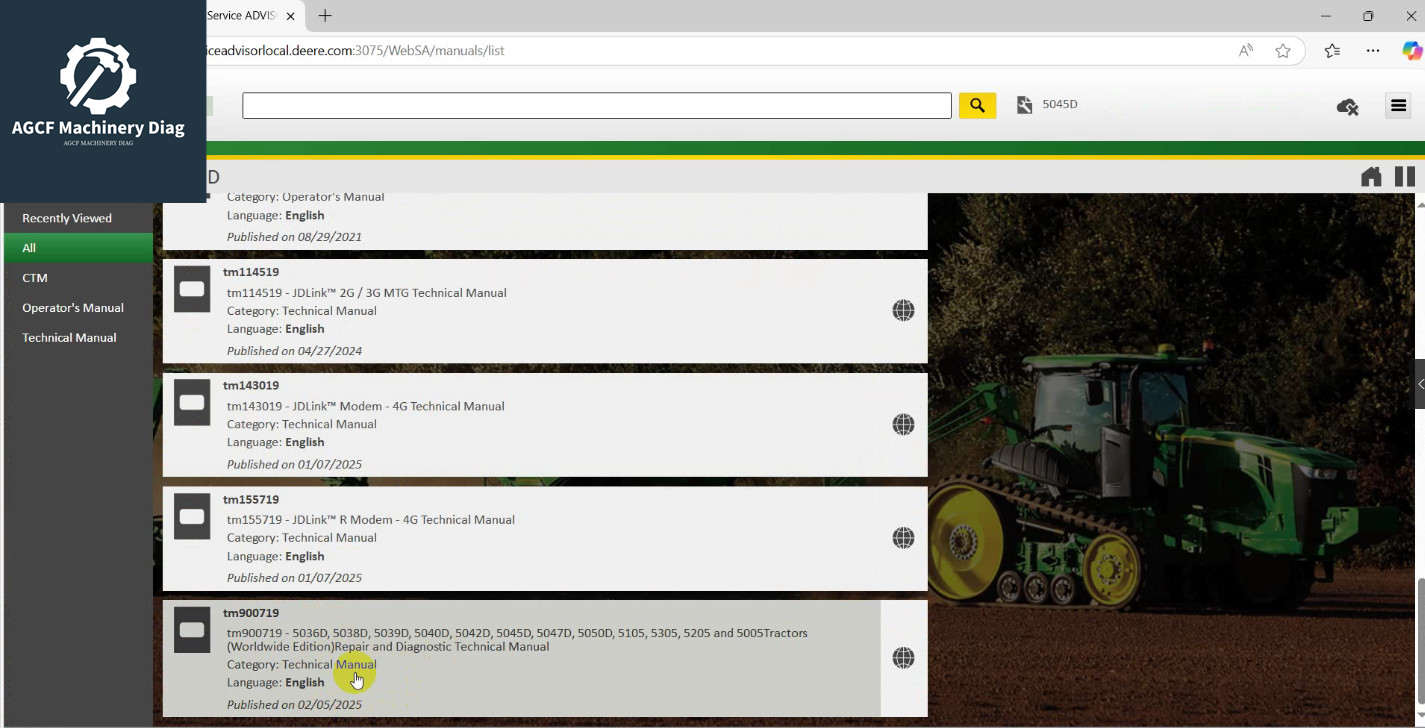The height and width of the screenshot is (728, 1425).
Task: Click the Read Aloud icon in address bar
Action: click(x=1246, y=50)
